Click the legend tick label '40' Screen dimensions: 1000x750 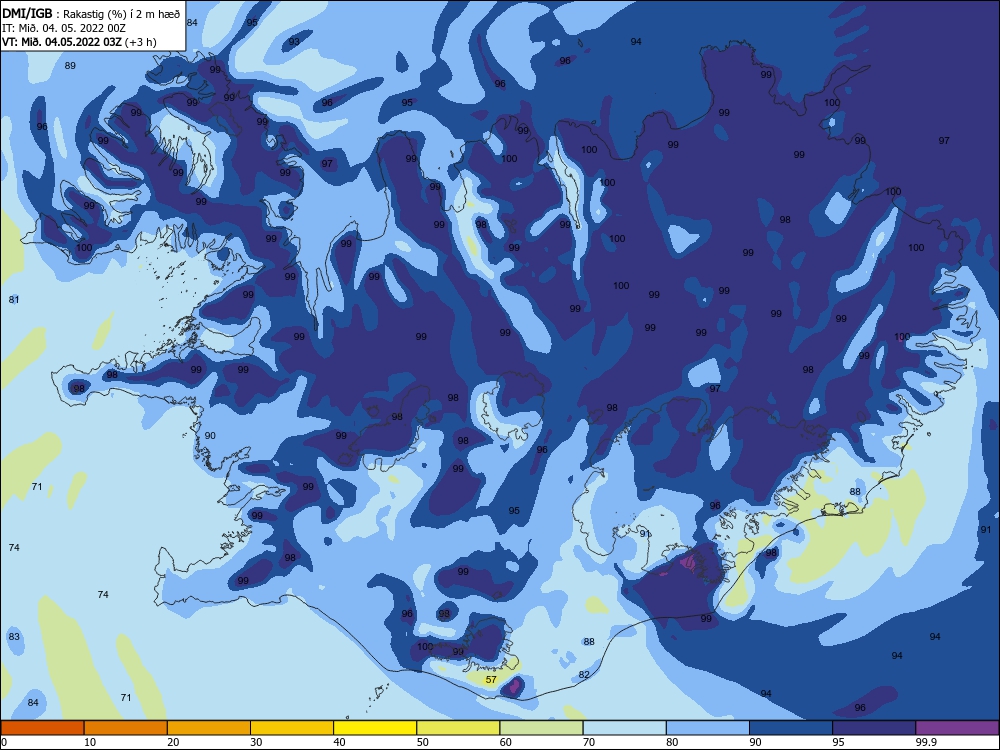click(x=340, y=742)
